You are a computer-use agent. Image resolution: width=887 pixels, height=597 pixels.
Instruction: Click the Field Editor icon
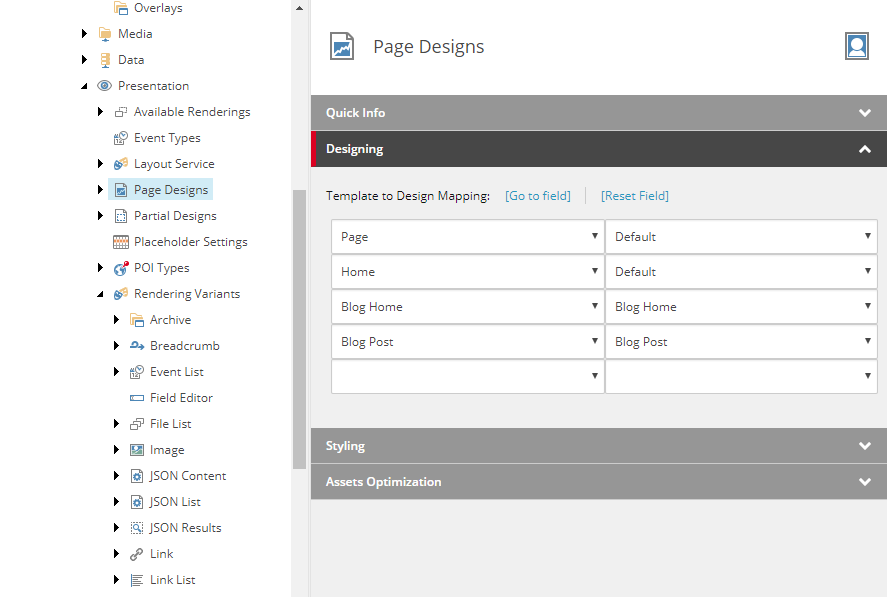tap(136, 398)
